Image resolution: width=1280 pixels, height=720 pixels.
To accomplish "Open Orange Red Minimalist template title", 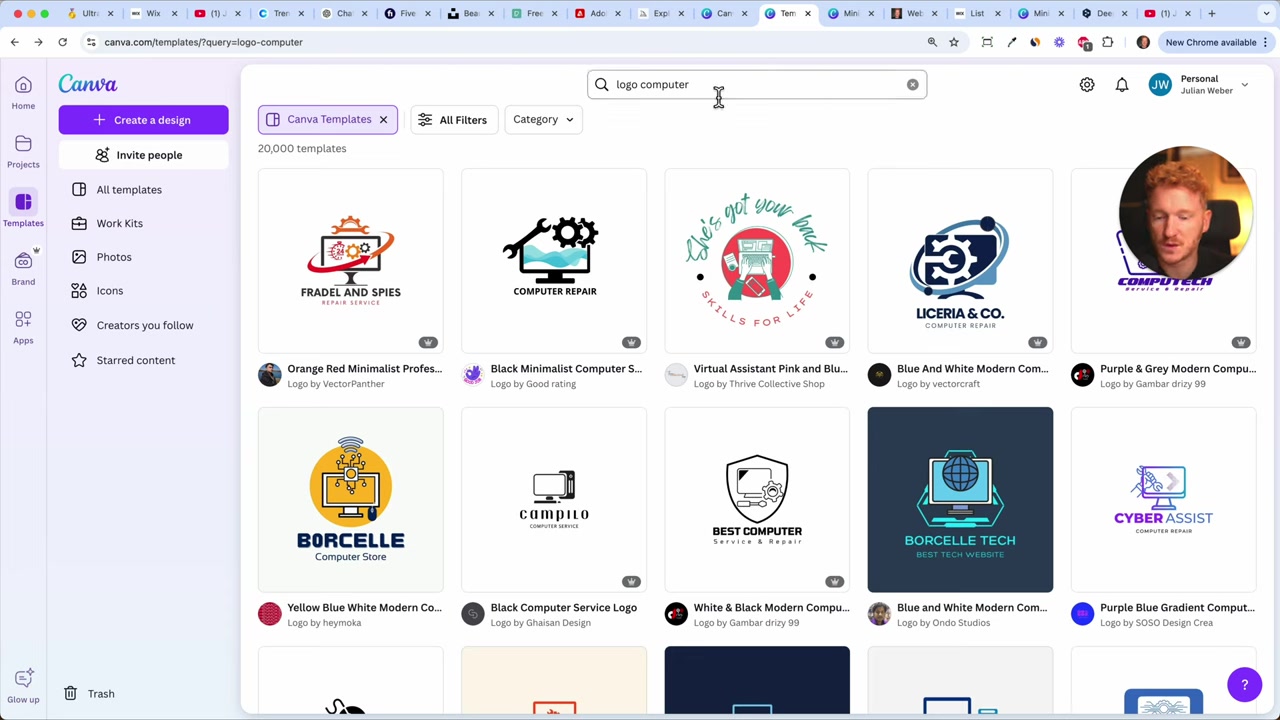I will (x=365, y=368).
